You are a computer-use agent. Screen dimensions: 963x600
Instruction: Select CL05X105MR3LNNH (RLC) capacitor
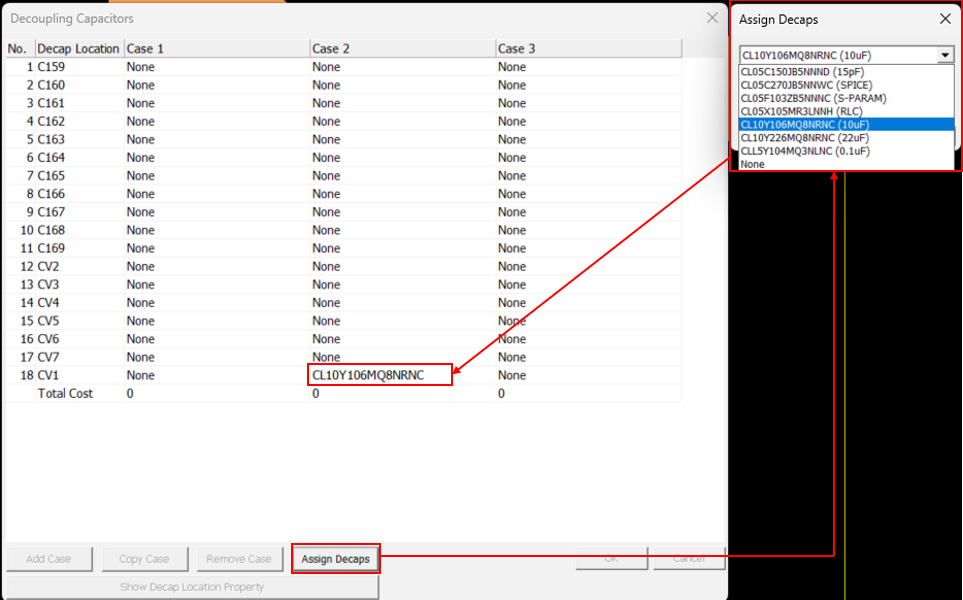pos(802,111)
